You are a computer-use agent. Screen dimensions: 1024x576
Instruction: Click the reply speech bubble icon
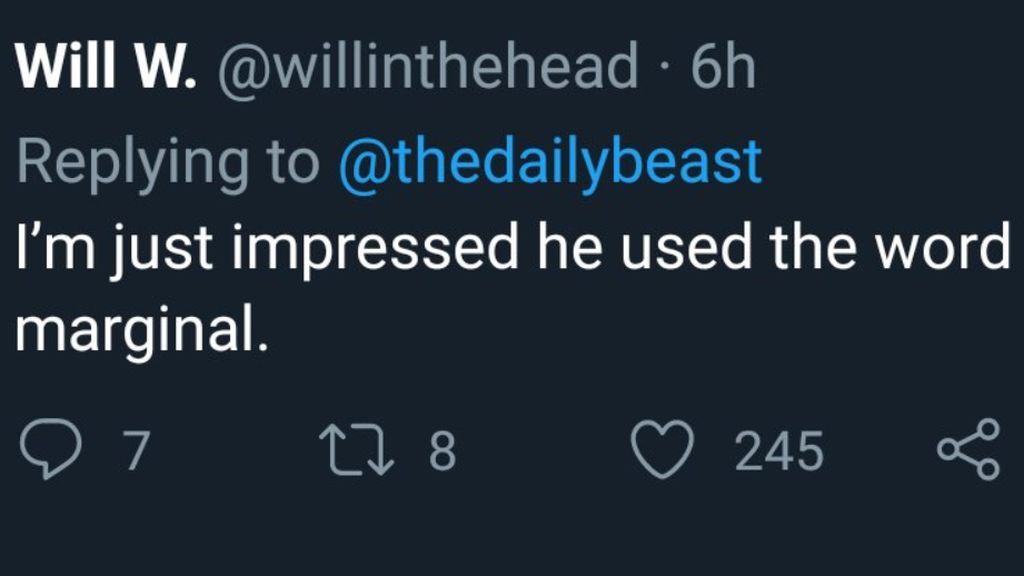point(51,449)
